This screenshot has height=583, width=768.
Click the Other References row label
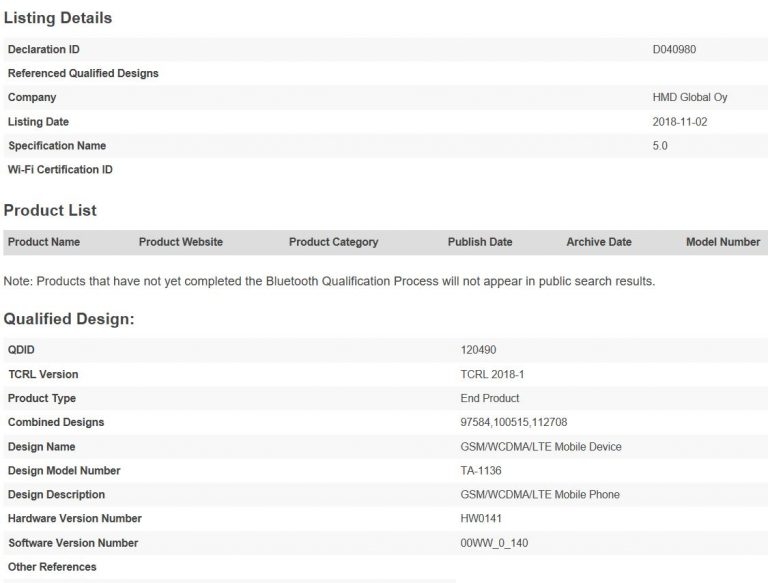(x=52, y=567)
